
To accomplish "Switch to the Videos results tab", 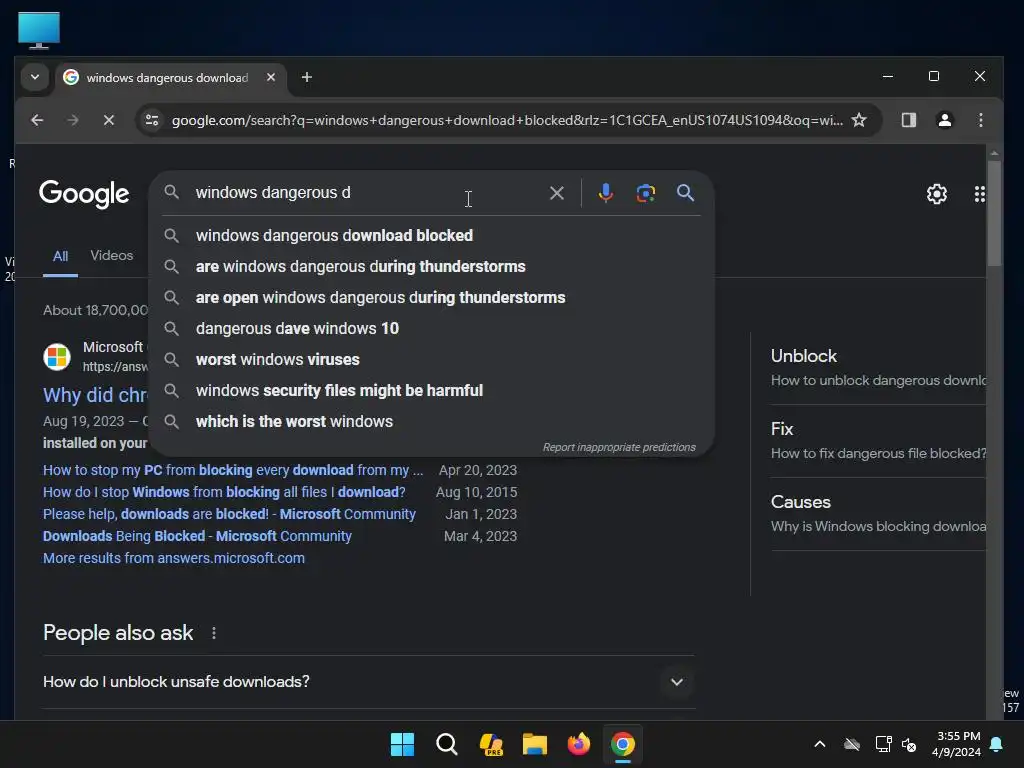I will click(x=112, y=255).
